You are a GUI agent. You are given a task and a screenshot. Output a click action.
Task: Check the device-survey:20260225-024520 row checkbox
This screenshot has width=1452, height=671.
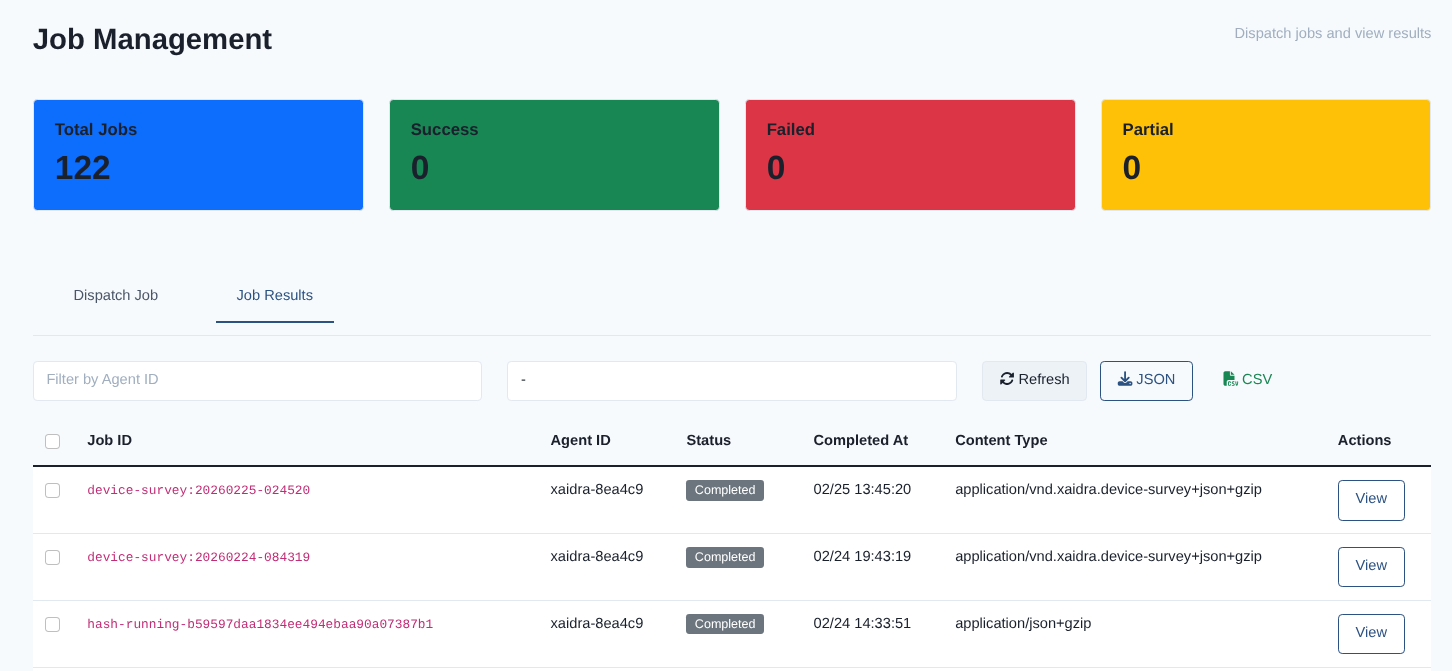click(53, 490)
